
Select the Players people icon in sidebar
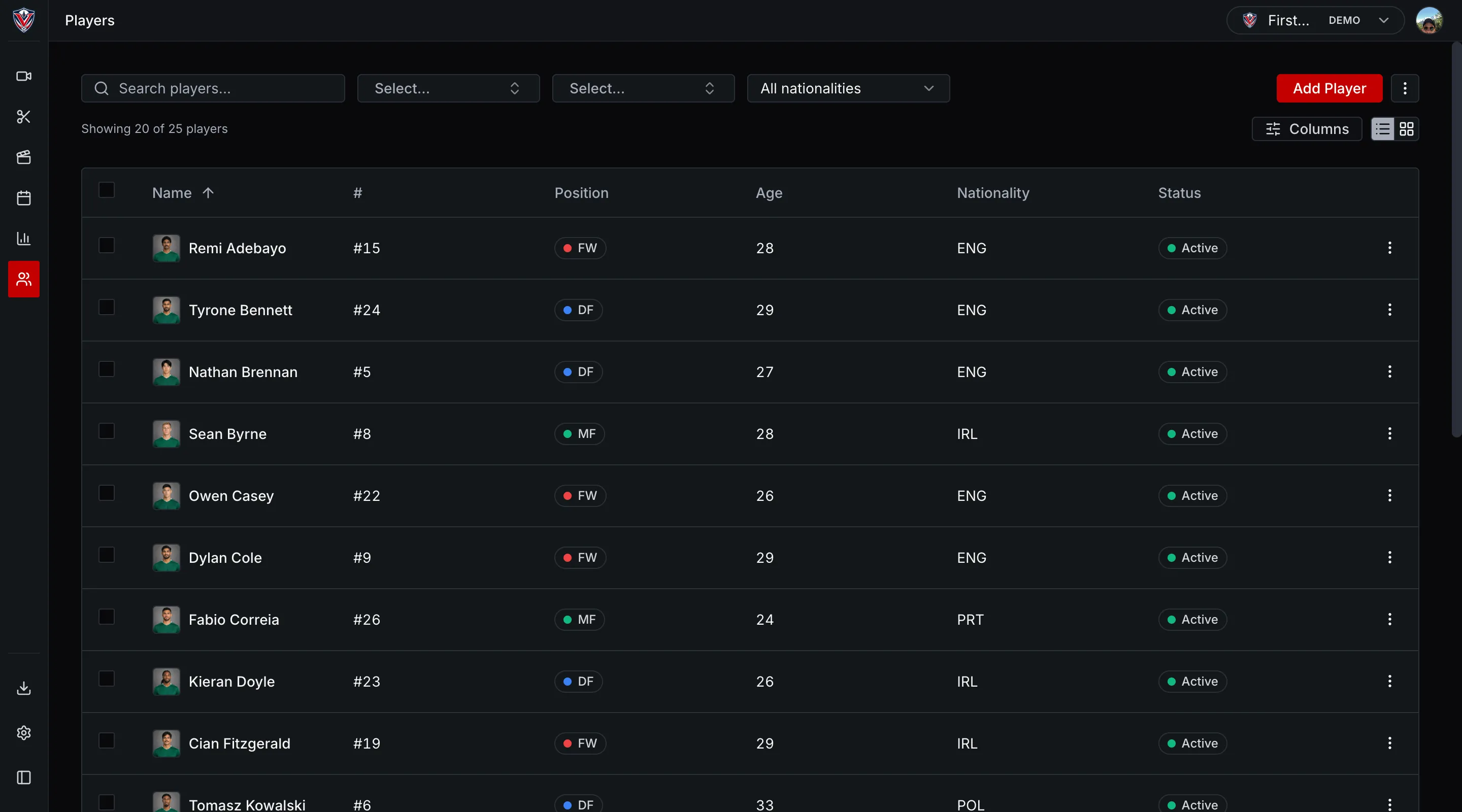click(x=24, y=279)
